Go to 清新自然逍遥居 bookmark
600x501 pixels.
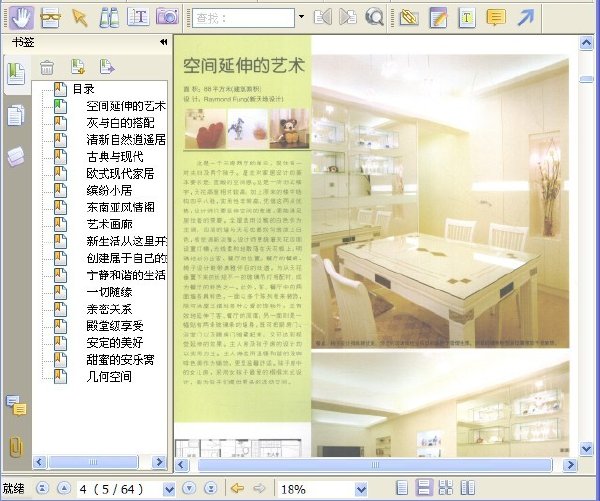click(126, 140)
